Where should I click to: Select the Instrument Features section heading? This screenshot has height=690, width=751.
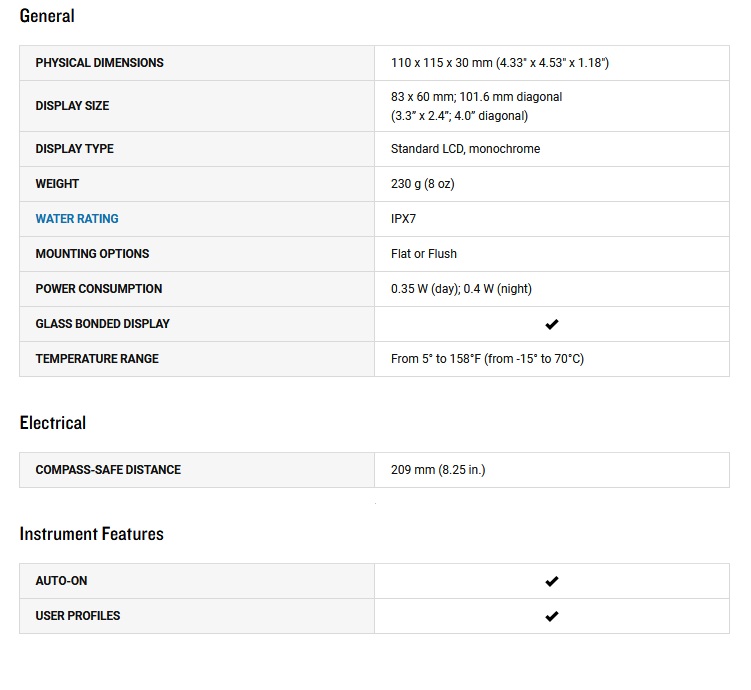tap(91, 534)
